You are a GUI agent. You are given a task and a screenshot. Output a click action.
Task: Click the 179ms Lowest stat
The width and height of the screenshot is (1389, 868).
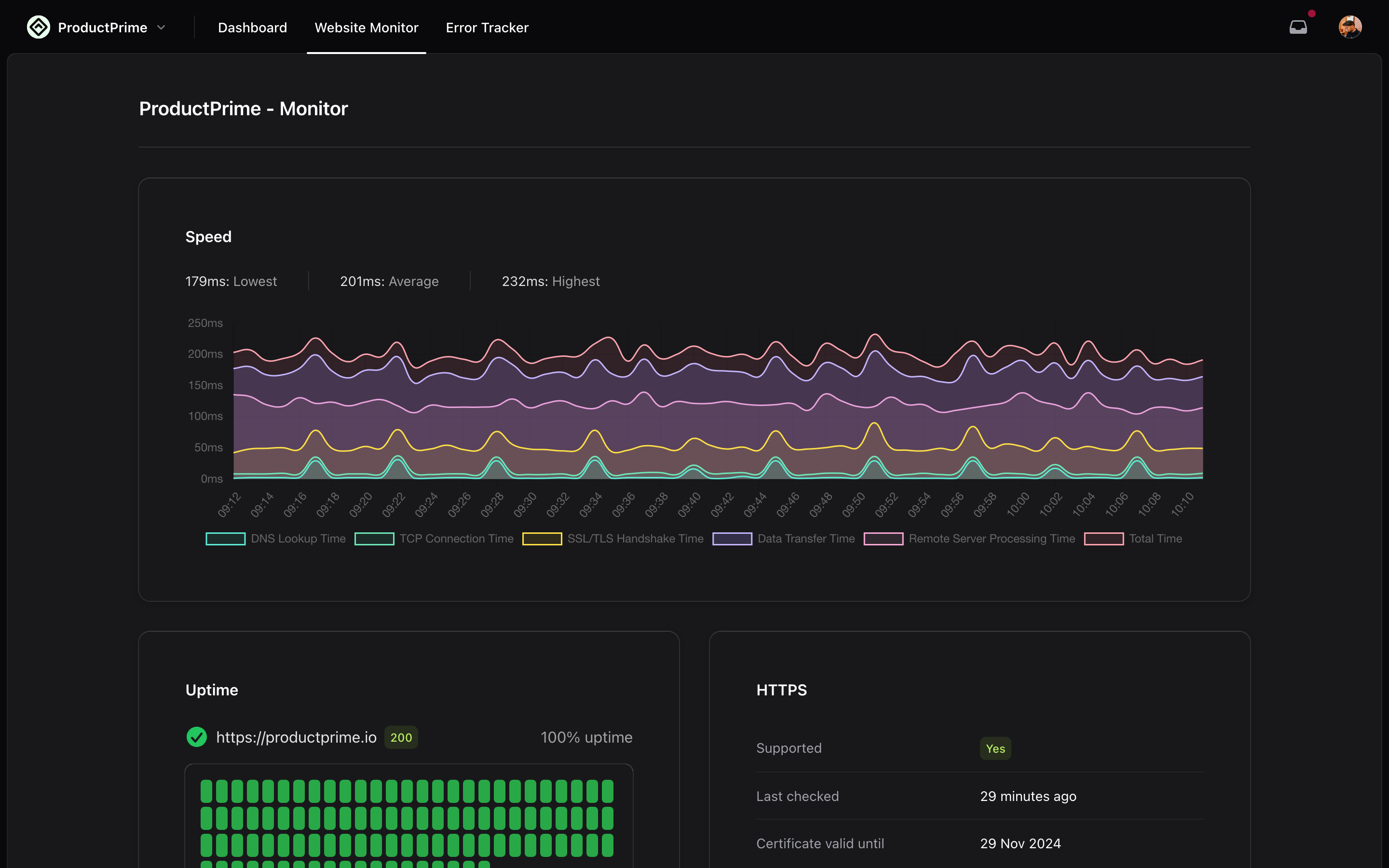[231, 281]
